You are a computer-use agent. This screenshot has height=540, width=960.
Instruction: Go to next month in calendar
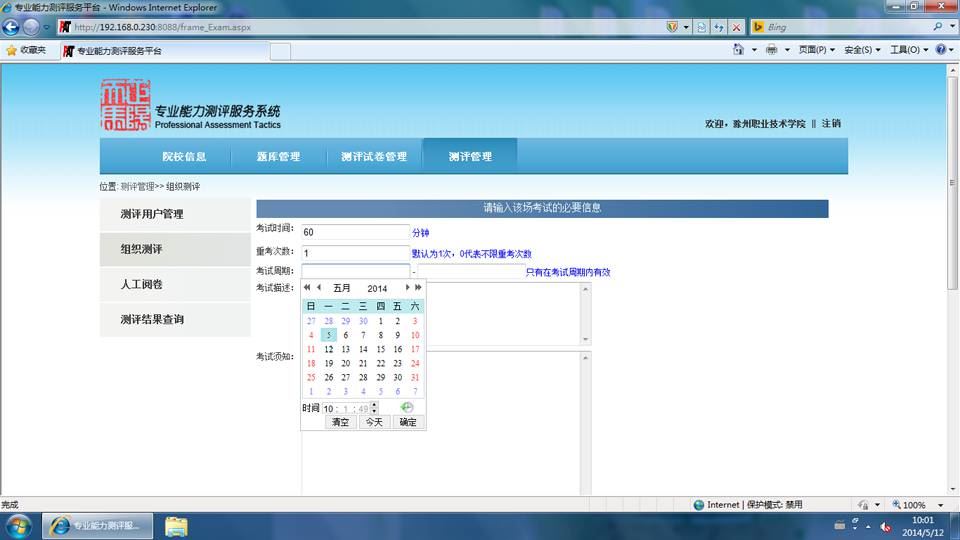coord(407,287)
